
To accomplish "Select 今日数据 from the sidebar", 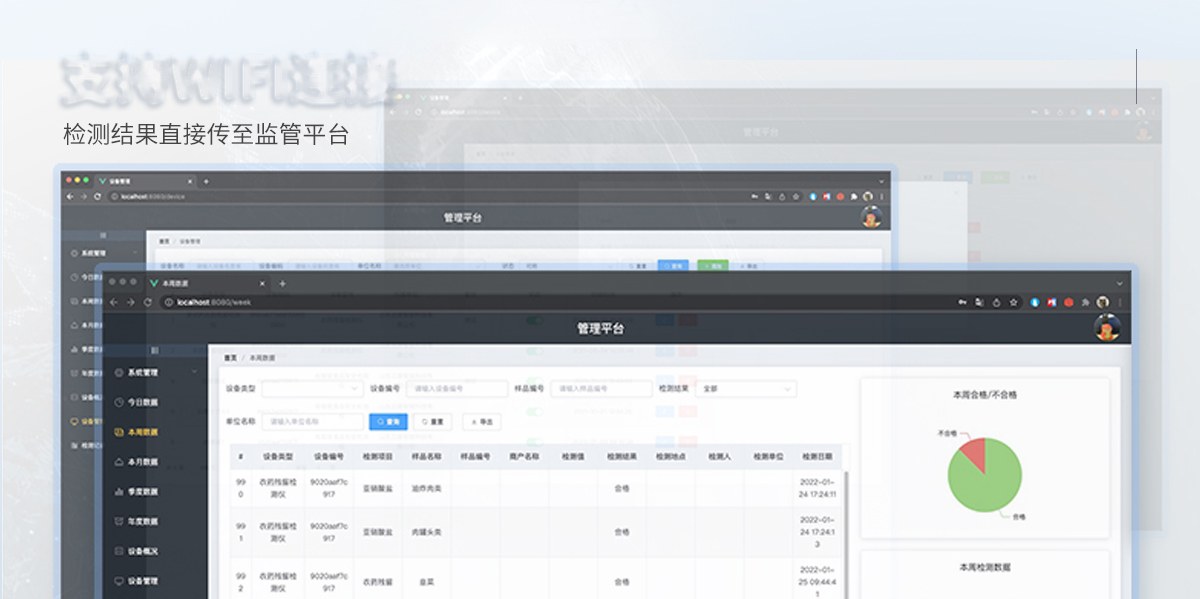I will click(x=142, y=402).
